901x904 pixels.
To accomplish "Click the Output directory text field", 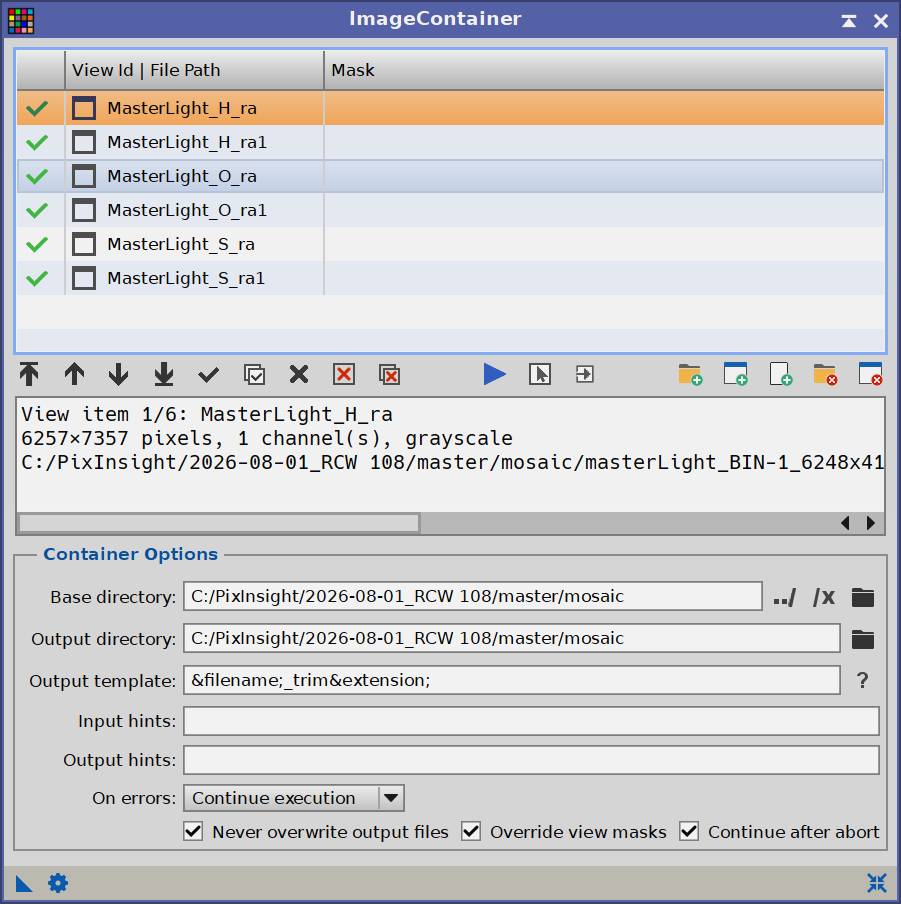I will coord(511,638).
